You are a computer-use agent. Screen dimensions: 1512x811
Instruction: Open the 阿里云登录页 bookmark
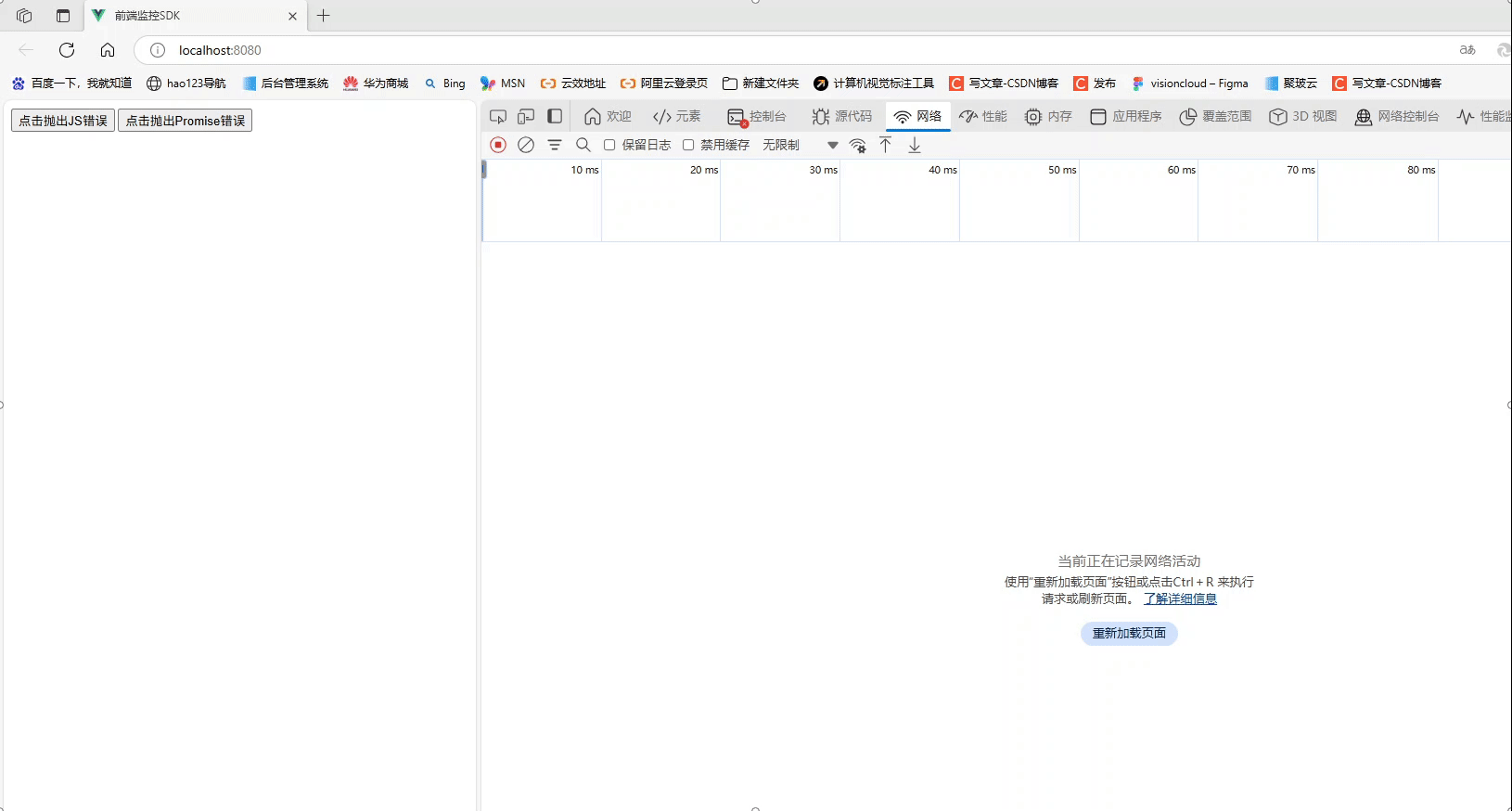tap(664, 84)
